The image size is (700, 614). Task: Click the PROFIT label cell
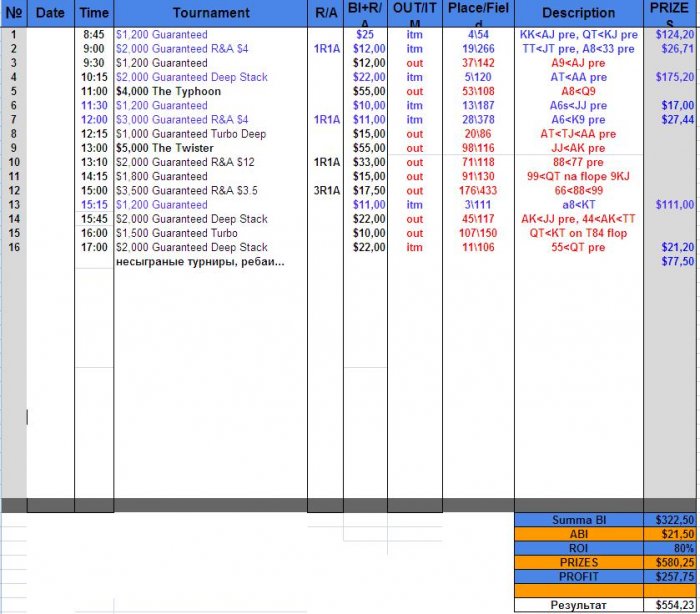(x=579, y=576)
